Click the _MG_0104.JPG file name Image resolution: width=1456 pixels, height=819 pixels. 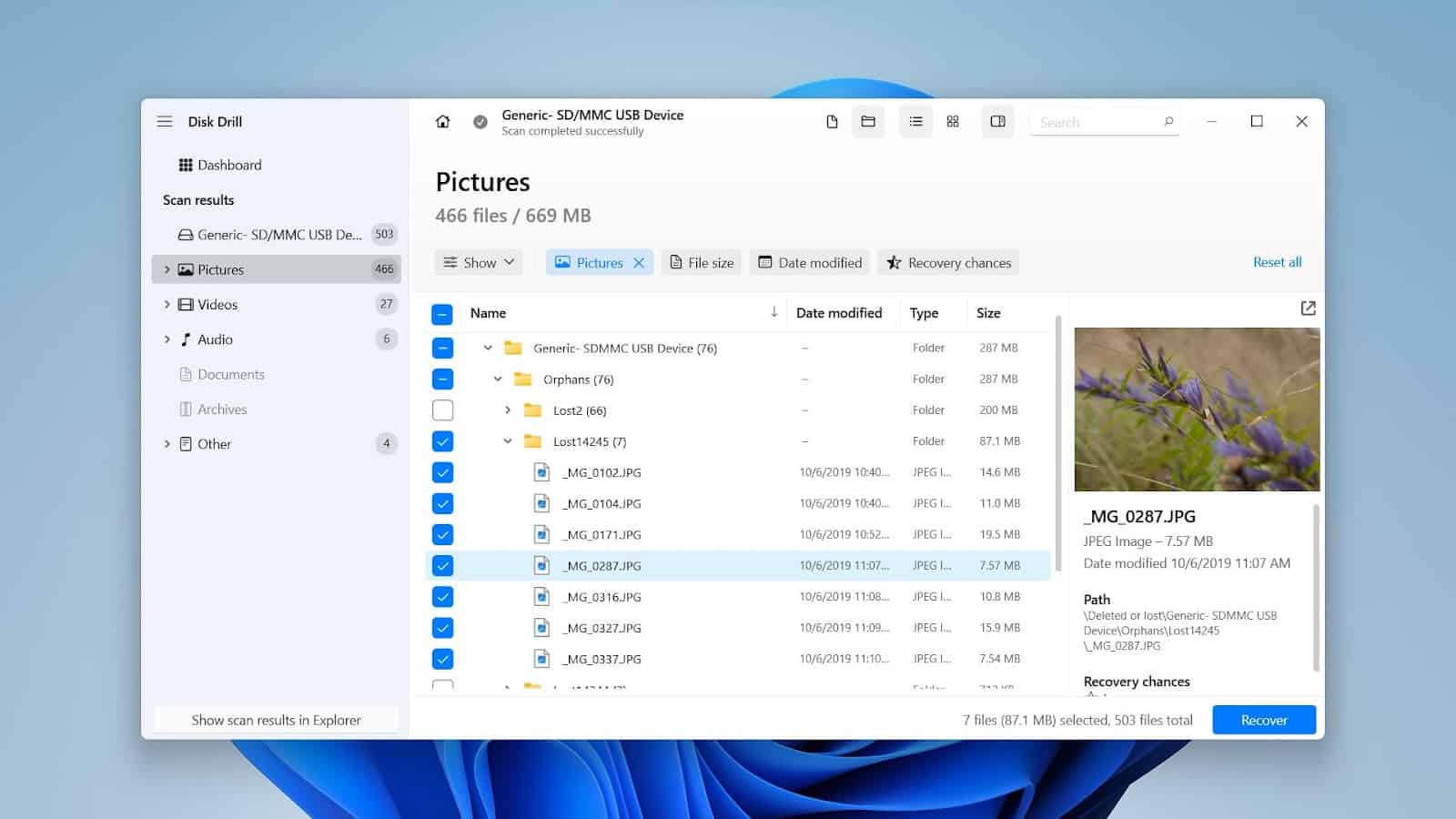tap(602, 503)
